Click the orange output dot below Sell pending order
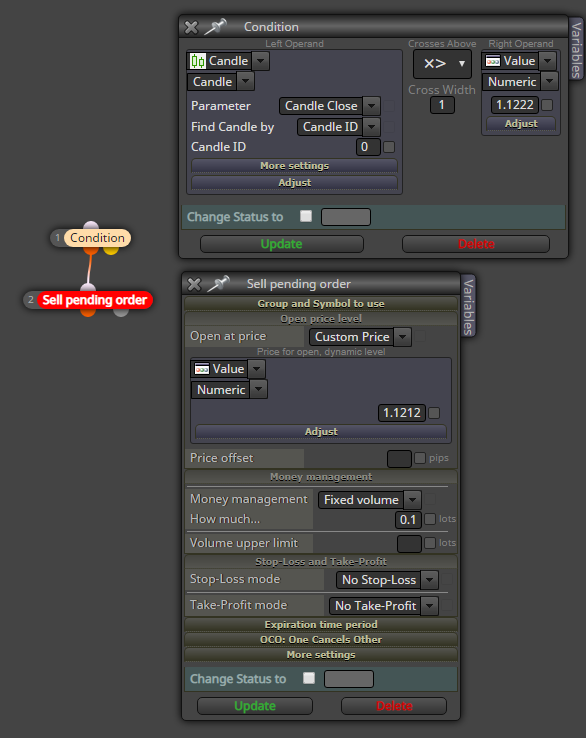This screenshot has height=738, width=586. (x=88, y=312)
